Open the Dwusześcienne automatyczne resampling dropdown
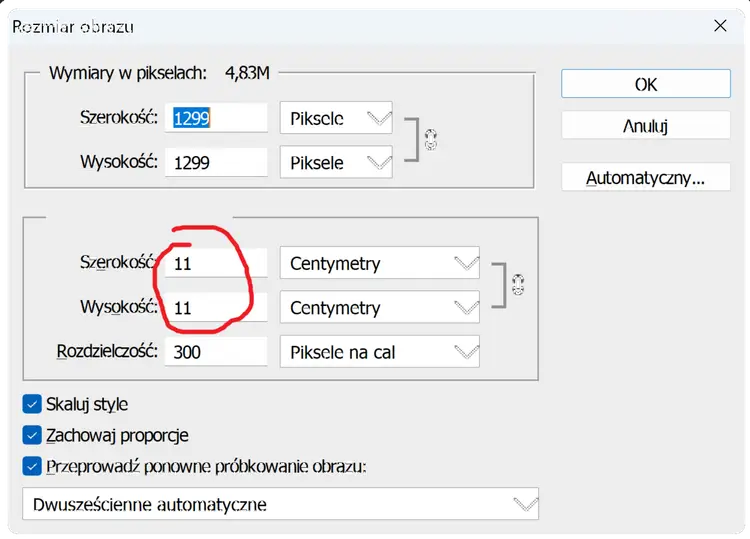The image size is (750, 539). pyautogui.click(x=280, y=504)
